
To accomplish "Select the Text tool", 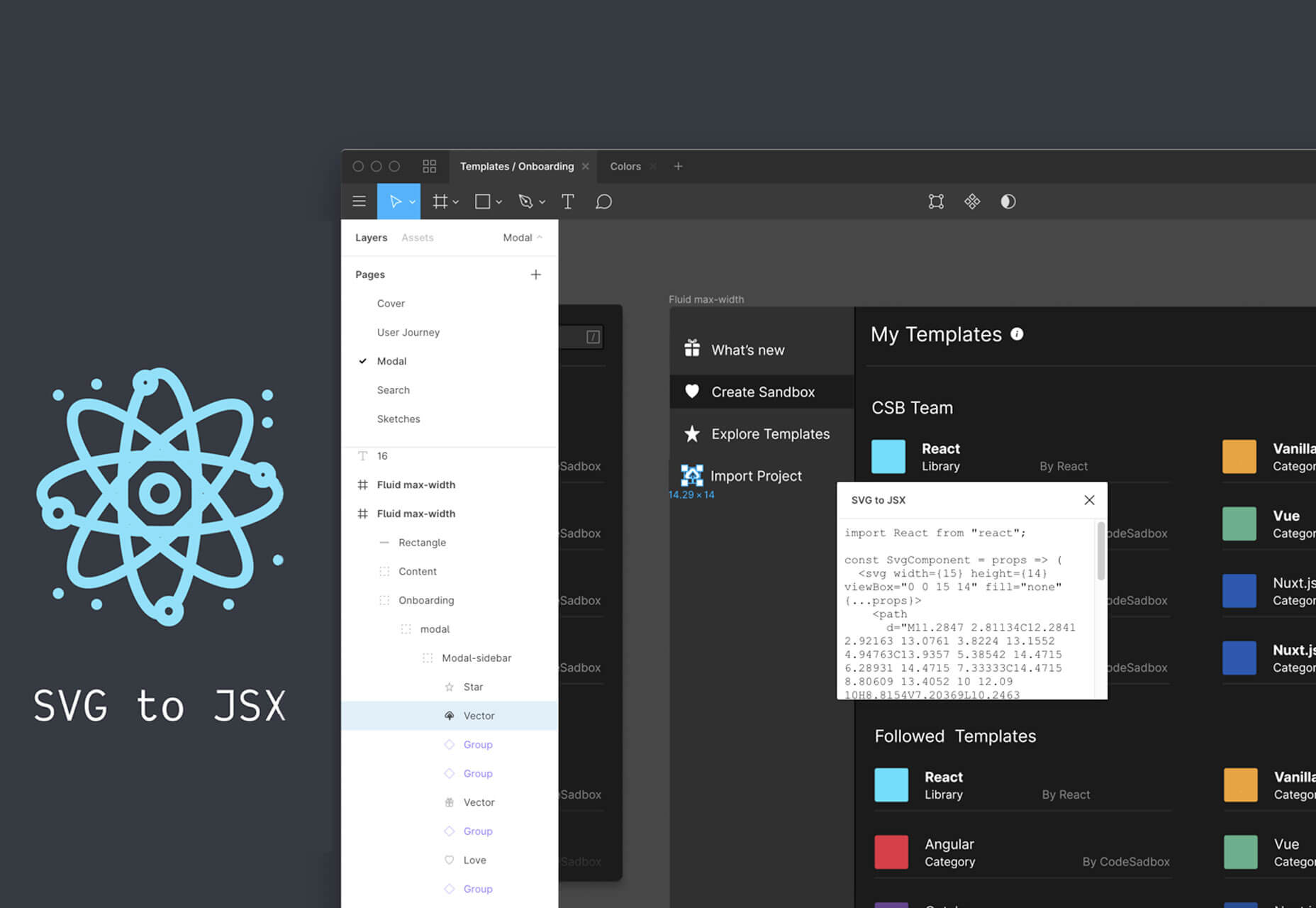I will (x=567, y=201).
